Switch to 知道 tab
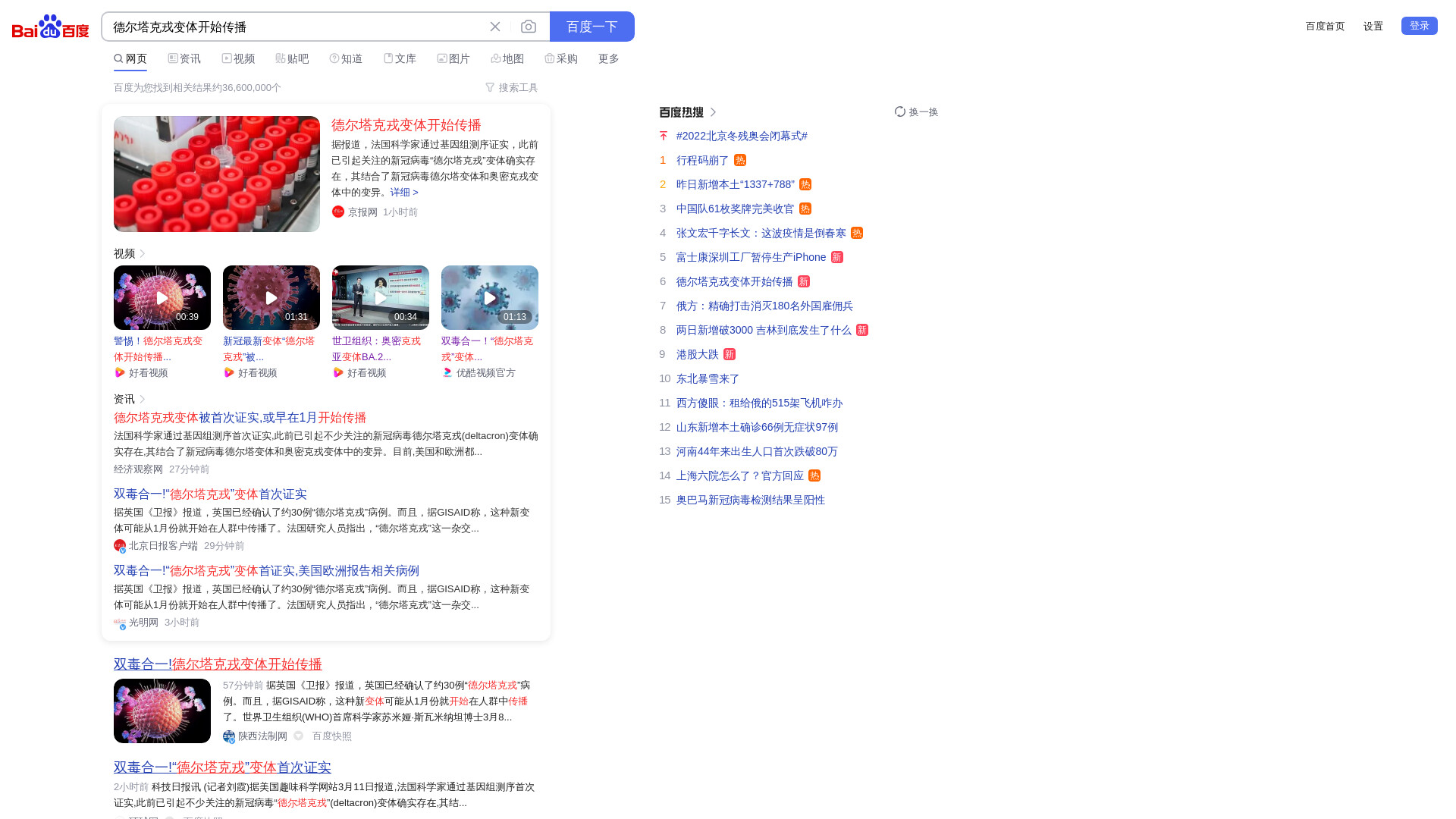 (346, 58)
